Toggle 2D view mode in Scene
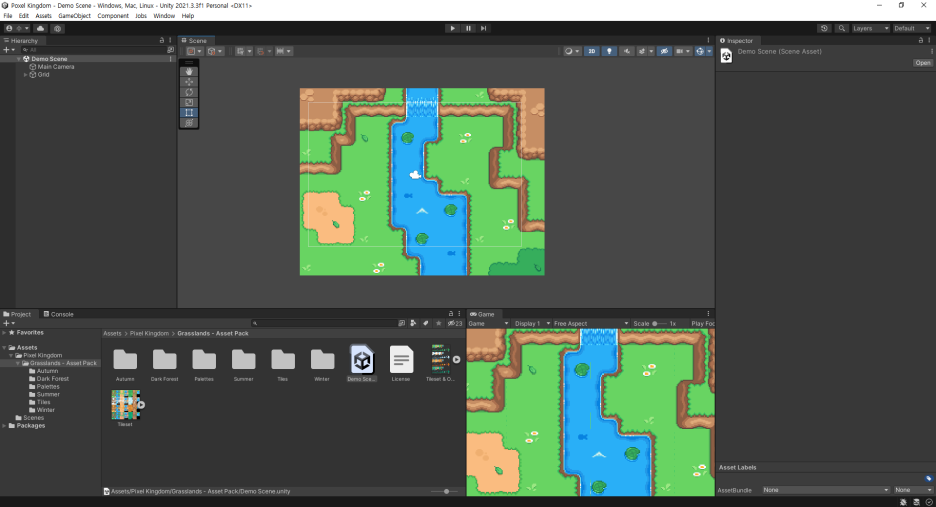 point(592,51)
